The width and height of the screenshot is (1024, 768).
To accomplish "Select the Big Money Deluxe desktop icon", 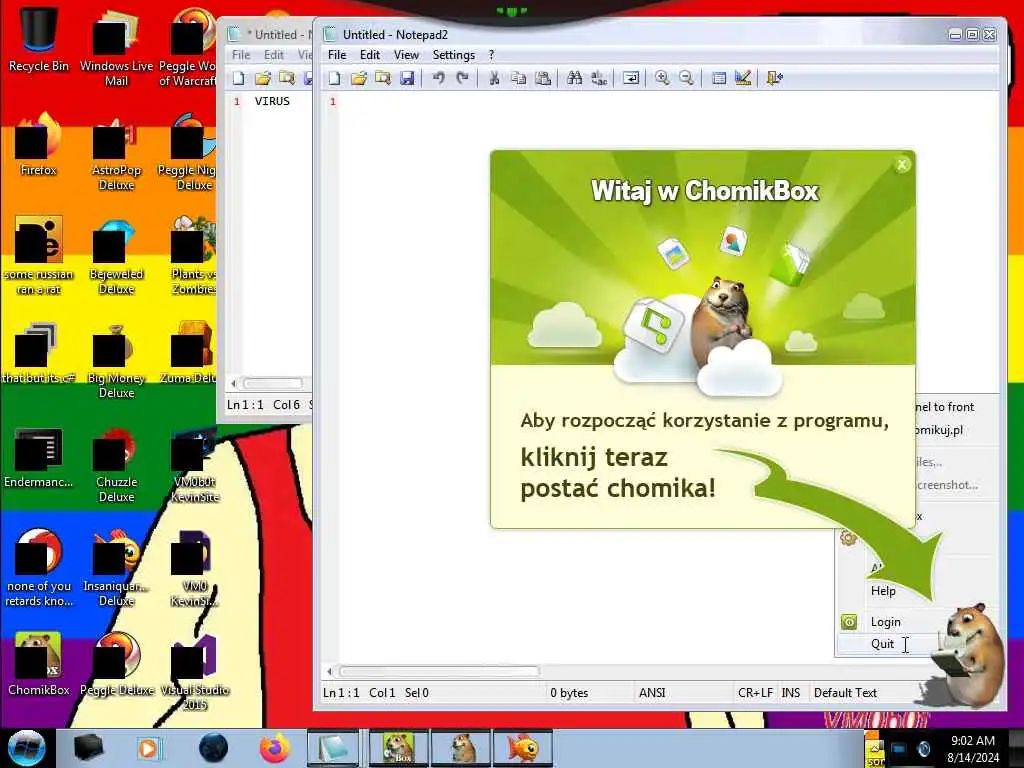I will pyautogui.click(x=116, y=360).
